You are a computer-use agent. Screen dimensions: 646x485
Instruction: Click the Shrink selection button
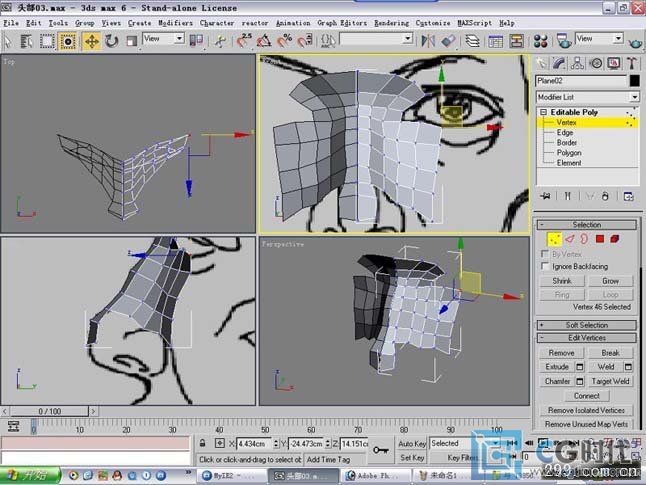click(562, 281)
